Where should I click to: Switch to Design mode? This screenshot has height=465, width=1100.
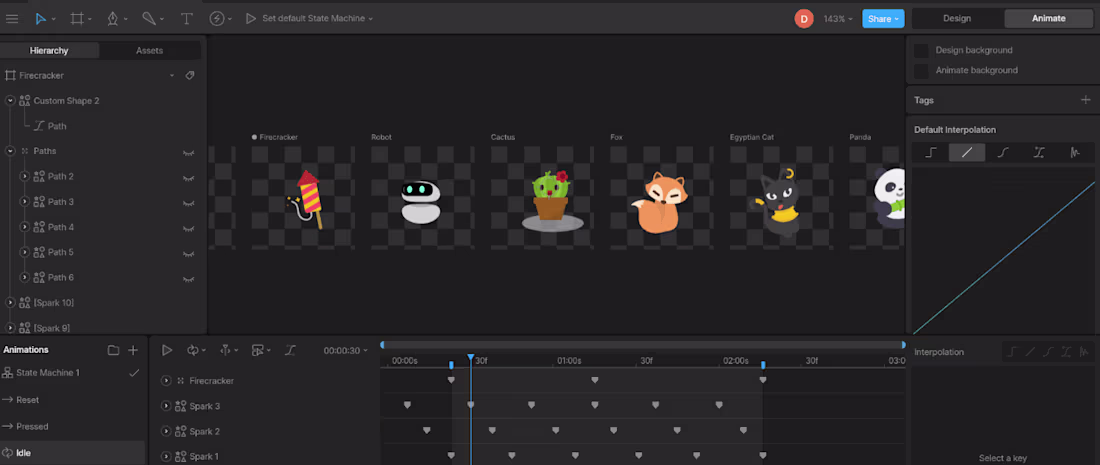pos(957,19)
